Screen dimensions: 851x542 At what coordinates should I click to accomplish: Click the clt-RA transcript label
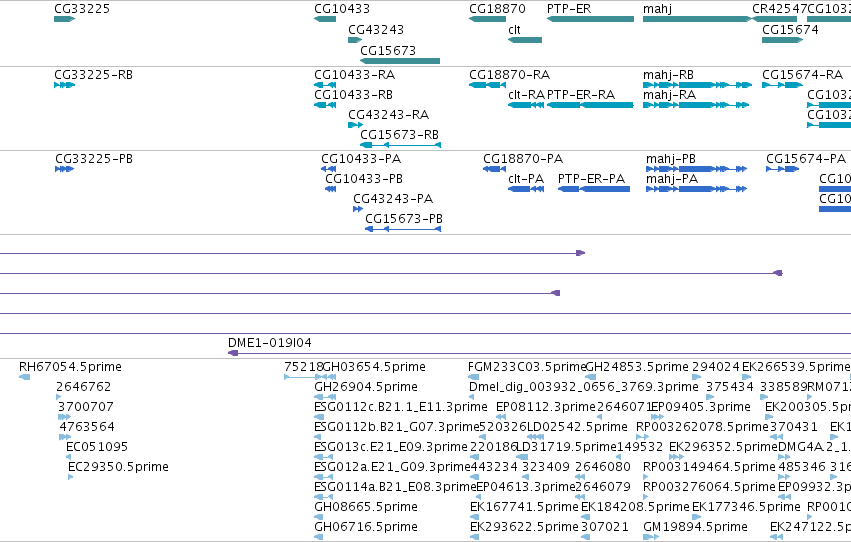click(526, 94)
